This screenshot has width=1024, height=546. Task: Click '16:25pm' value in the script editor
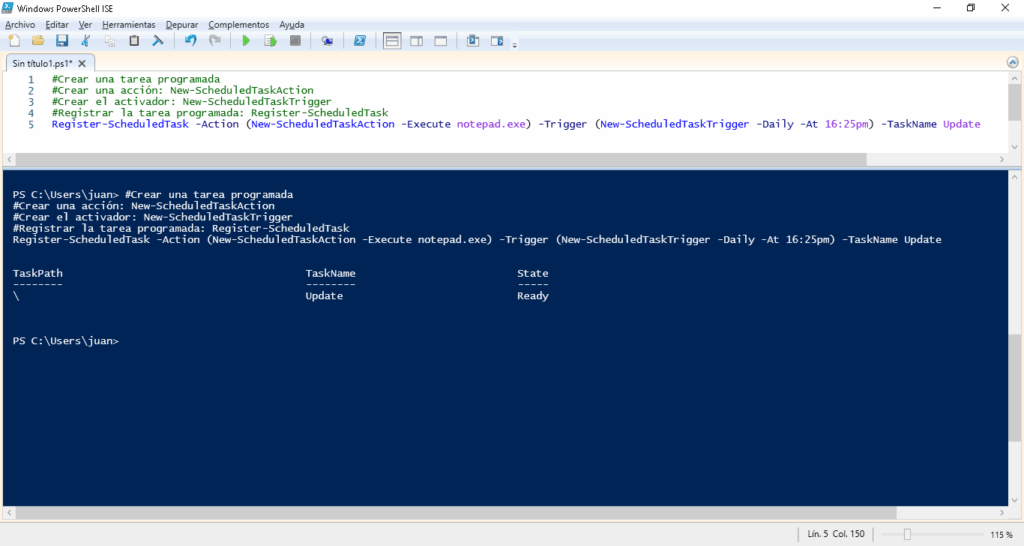(x=846, y=124)
